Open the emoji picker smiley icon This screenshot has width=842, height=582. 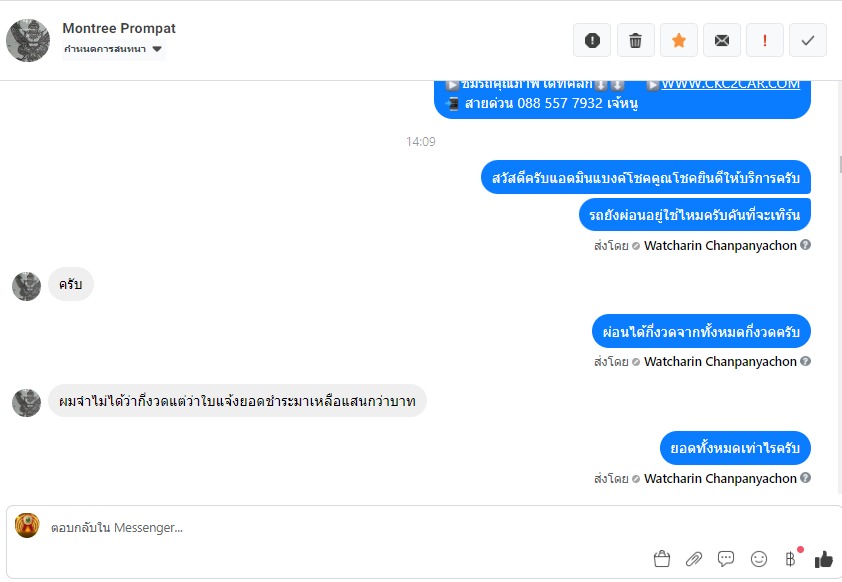(758, 559)
